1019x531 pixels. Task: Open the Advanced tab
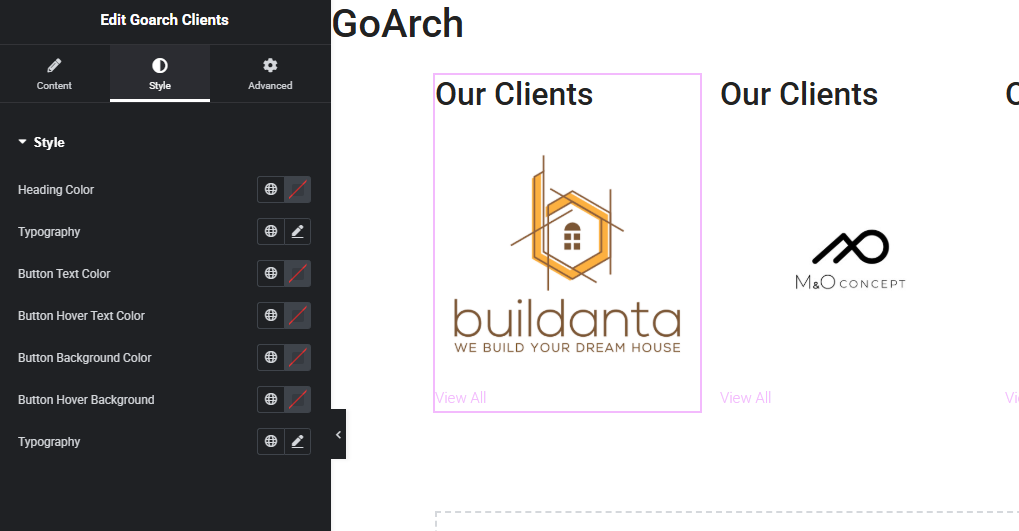(270, 74)
